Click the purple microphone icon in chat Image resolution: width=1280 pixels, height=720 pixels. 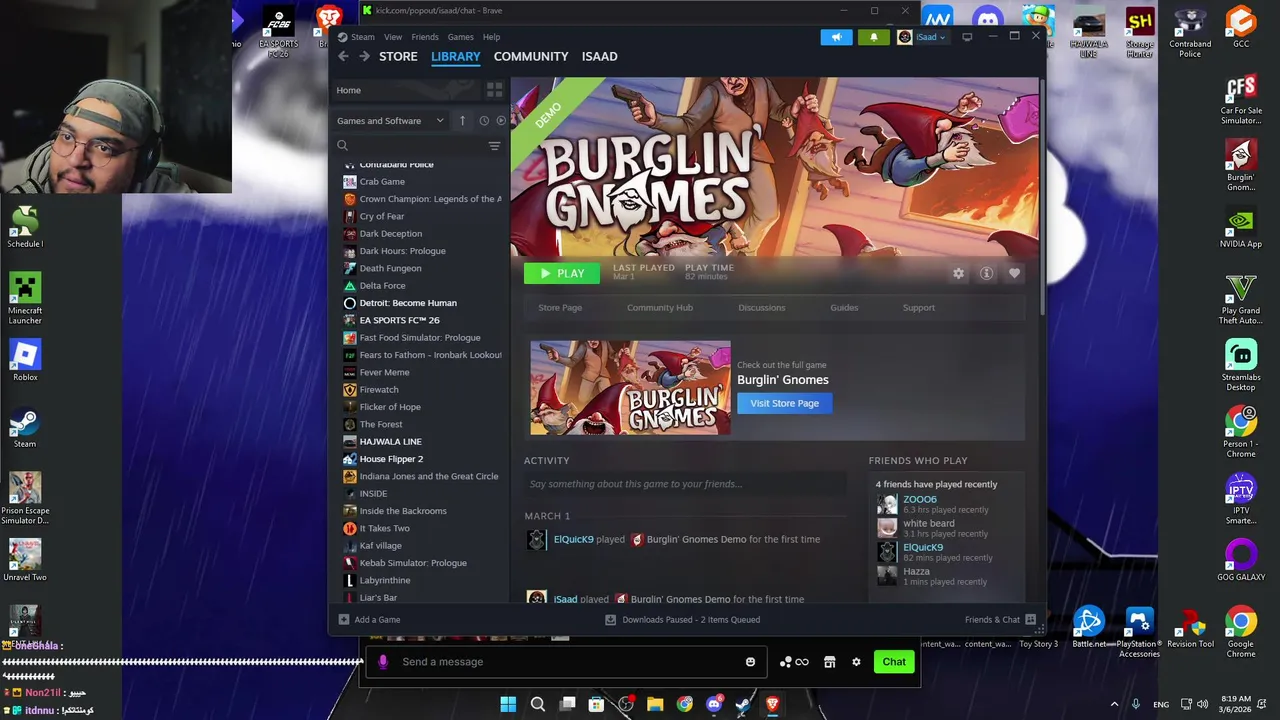pos(383,662)
